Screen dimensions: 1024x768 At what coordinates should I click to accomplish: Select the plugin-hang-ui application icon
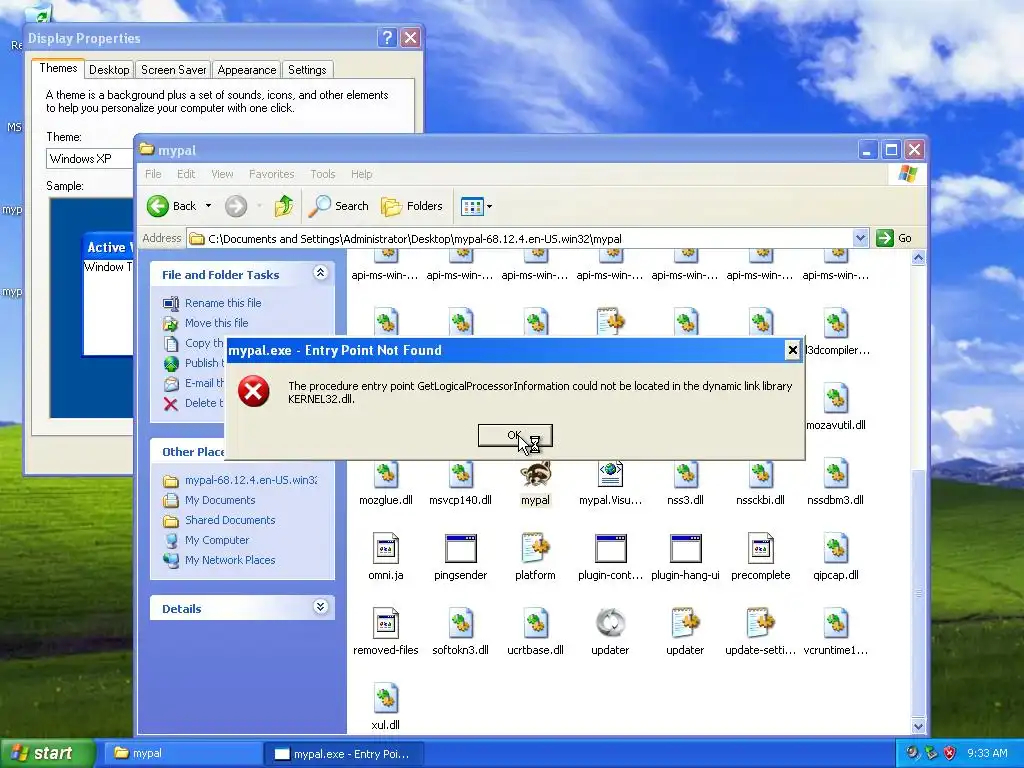tap(685, 549)
